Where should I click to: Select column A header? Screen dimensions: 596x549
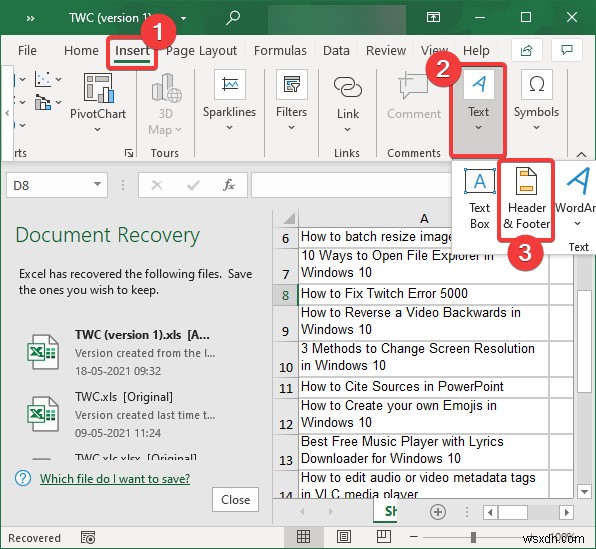[424, 218]
